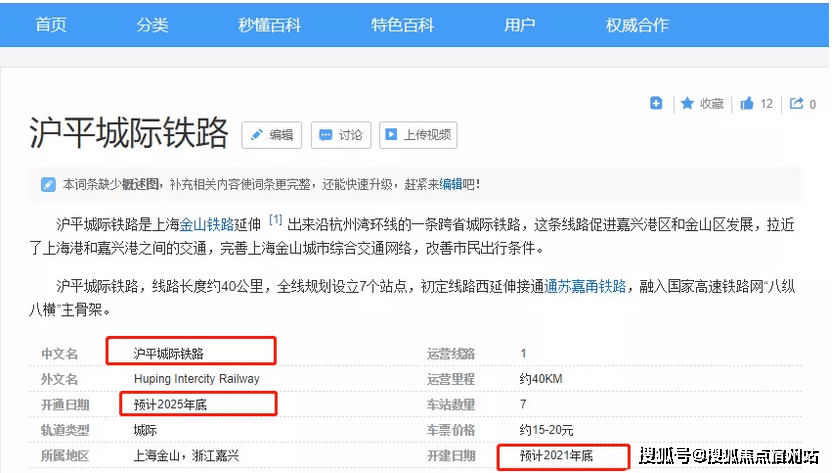Open the 分类 navigation item
The width and height of the screenshot is (835, 473).
pos(153,25)
